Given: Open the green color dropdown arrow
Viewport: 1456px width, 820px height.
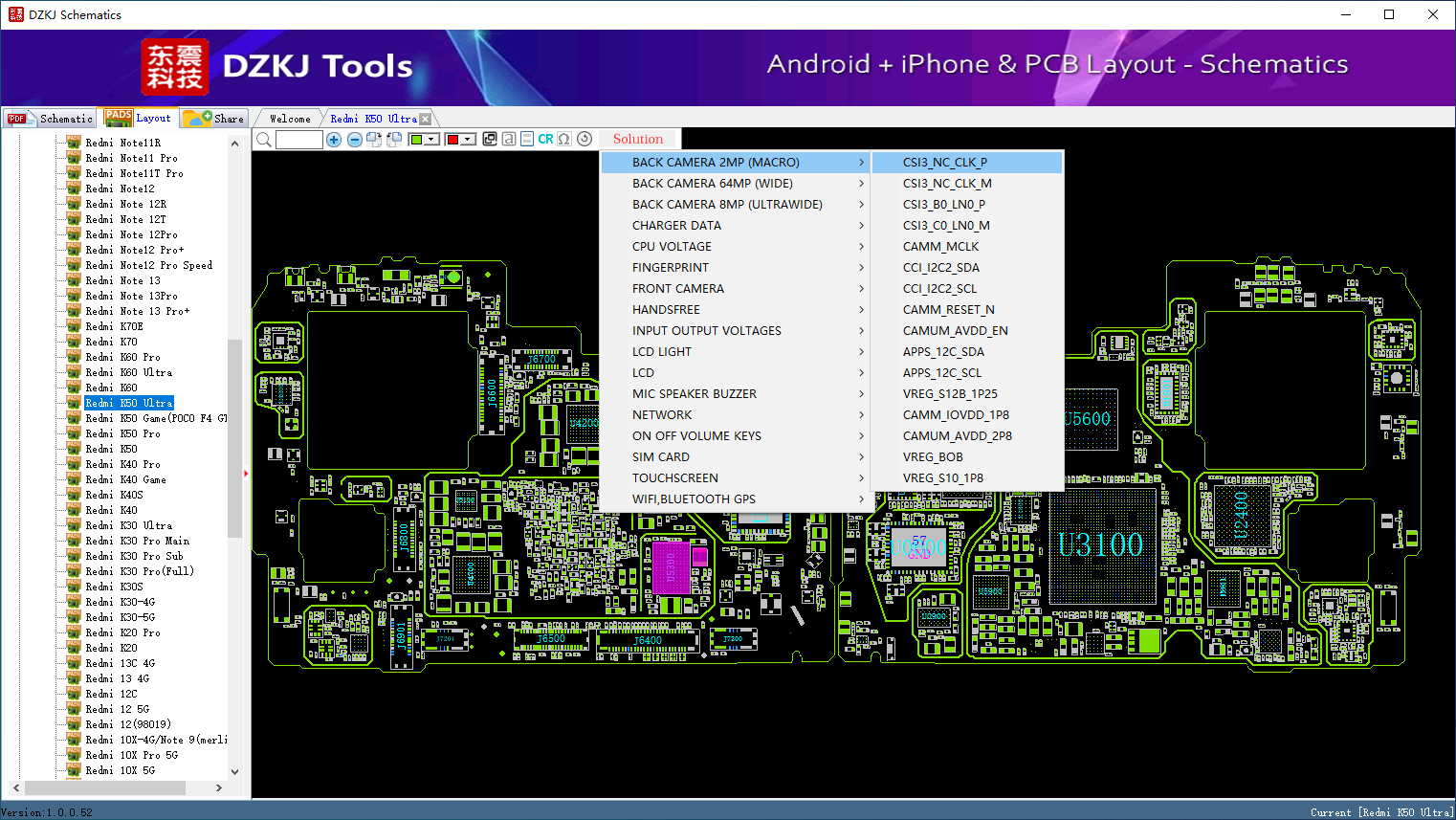Looking at the screenshot, I should 432,140.
